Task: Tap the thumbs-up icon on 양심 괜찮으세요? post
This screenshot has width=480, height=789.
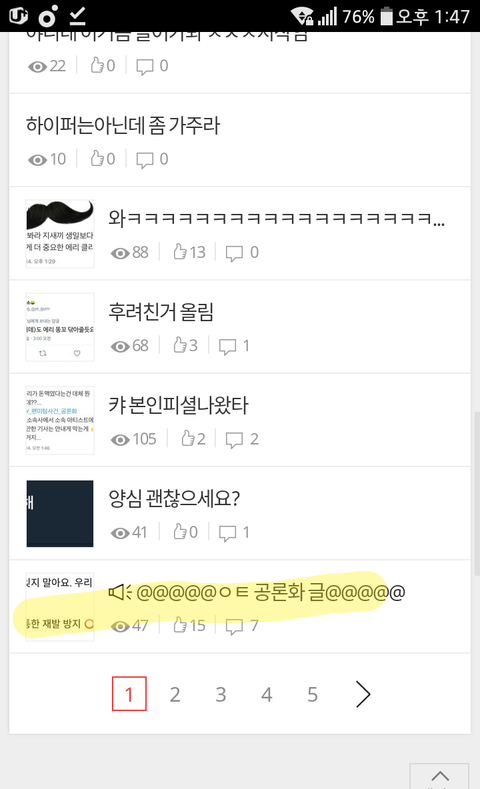Action: (180, 531)
